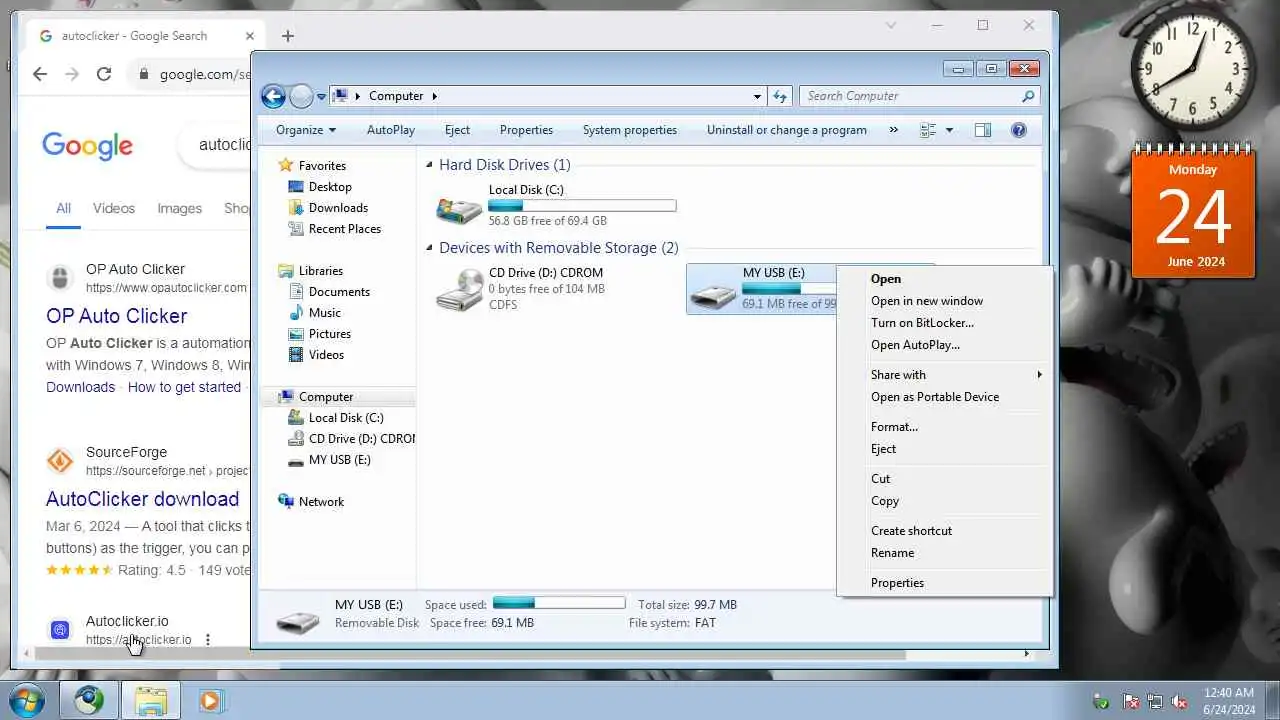The height and width of the screenshot is (720, 1280).
Task: Collapse the Hard Disk Drives group
Action: 430,165
